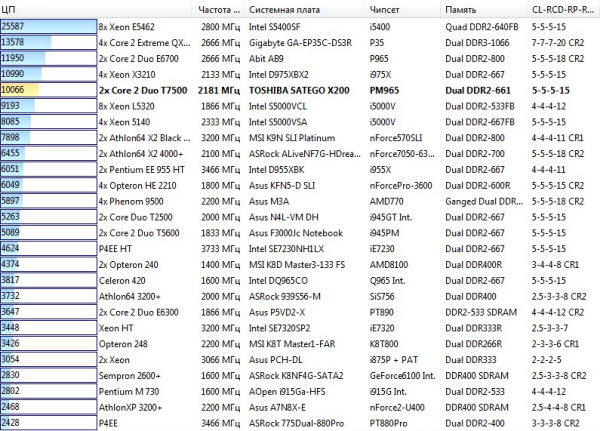600x431 pixels.
Task: Click the Dual DDR2-661 memory cell
Action: pyautogui.click(x=478, y=91)
